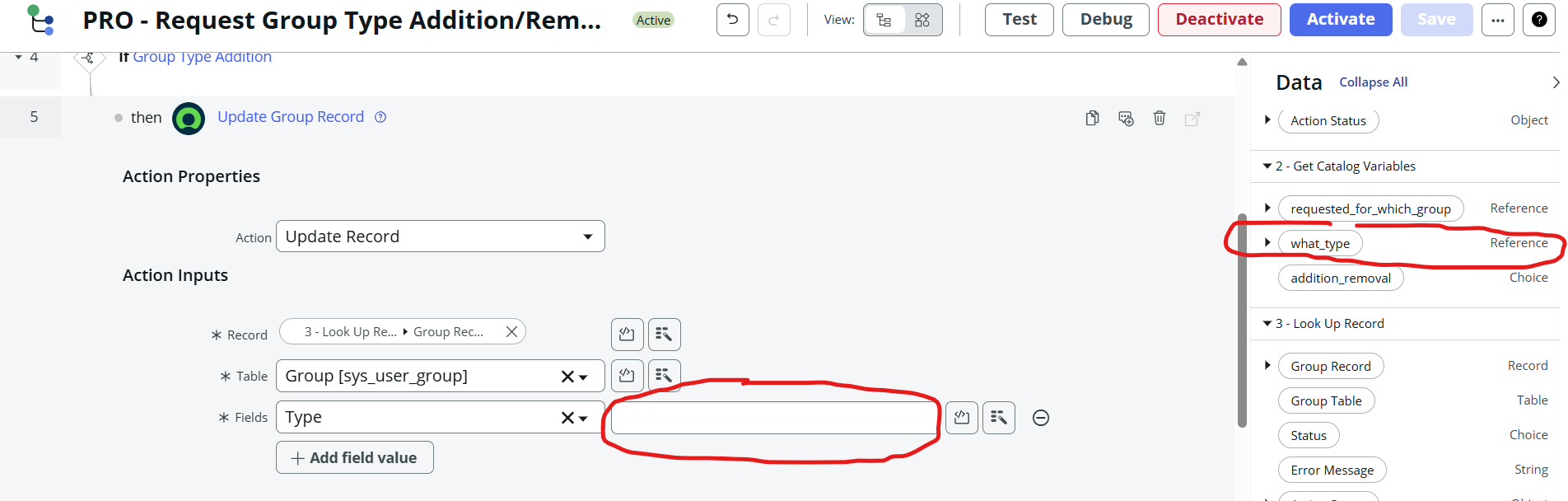Image resolution: width=1568 pixels, height=501 pixels.
Task: Open script editor for the Record input
Action: [627, 334]
